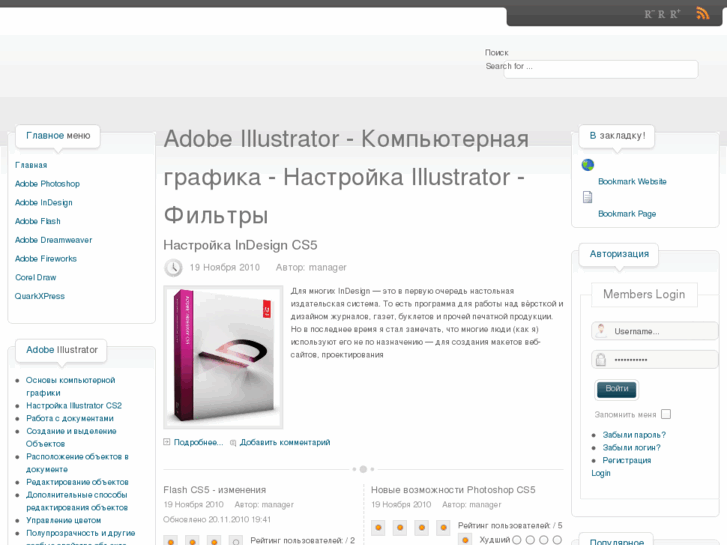The height and width of the screenshot is (545, 727).
Task: Click the user icon in Username field
Action: pos(601,330)
